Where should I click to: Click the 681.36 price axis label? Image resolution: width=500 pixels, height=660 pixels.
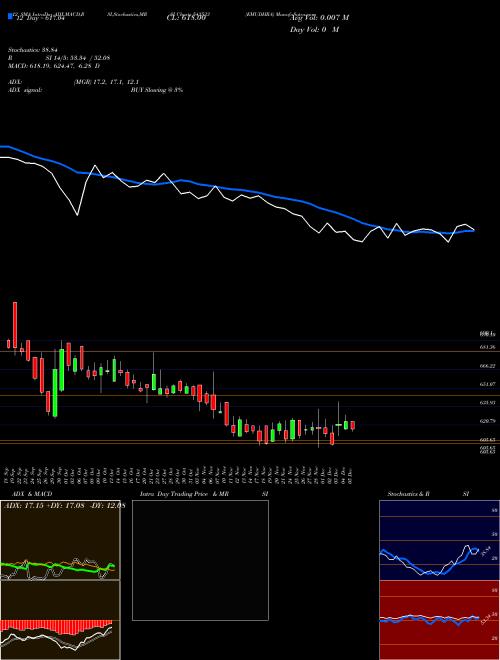coord(487,347)
